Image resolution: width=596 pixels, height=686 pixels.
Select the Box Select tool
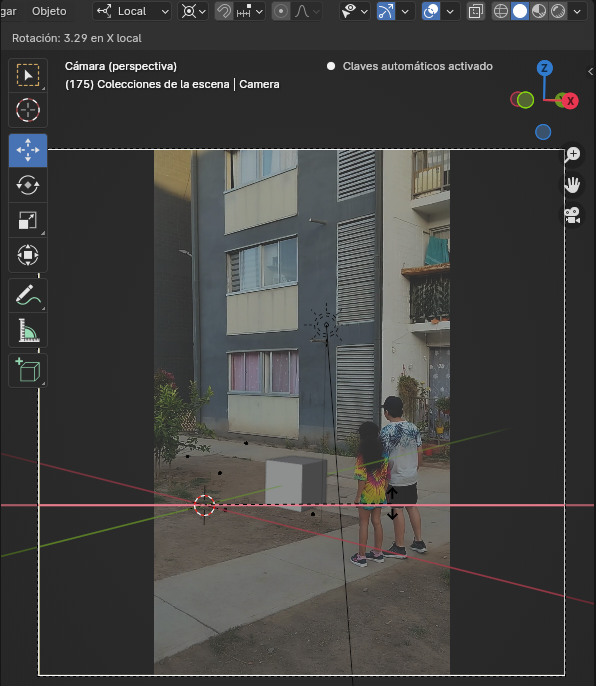click(28, 75)
